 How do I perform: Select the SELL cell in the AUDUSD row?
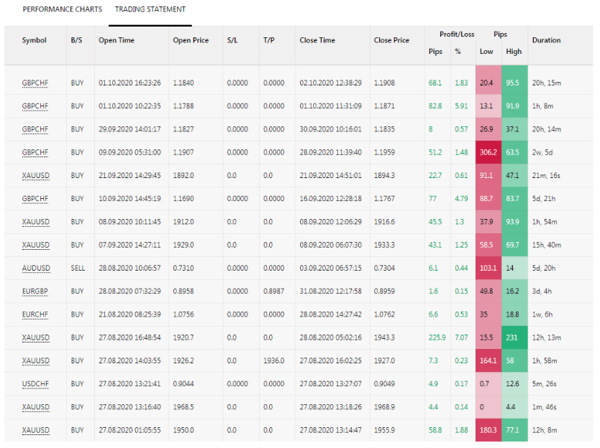click(77, 269)
